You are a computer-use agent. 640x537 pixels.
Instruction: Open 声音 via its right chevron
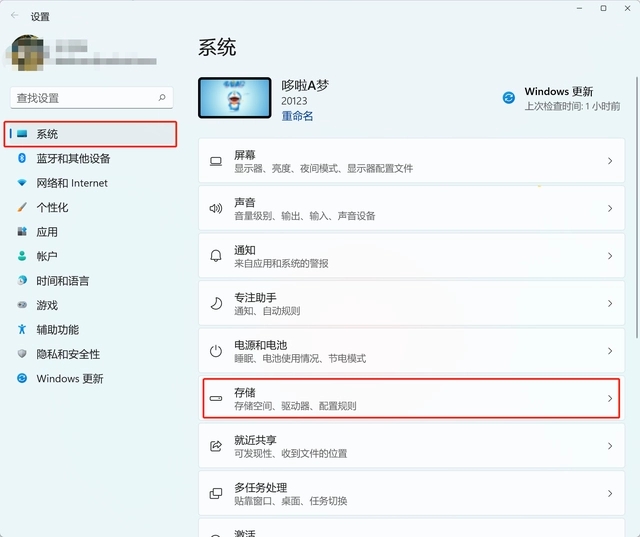pos(610,209)
